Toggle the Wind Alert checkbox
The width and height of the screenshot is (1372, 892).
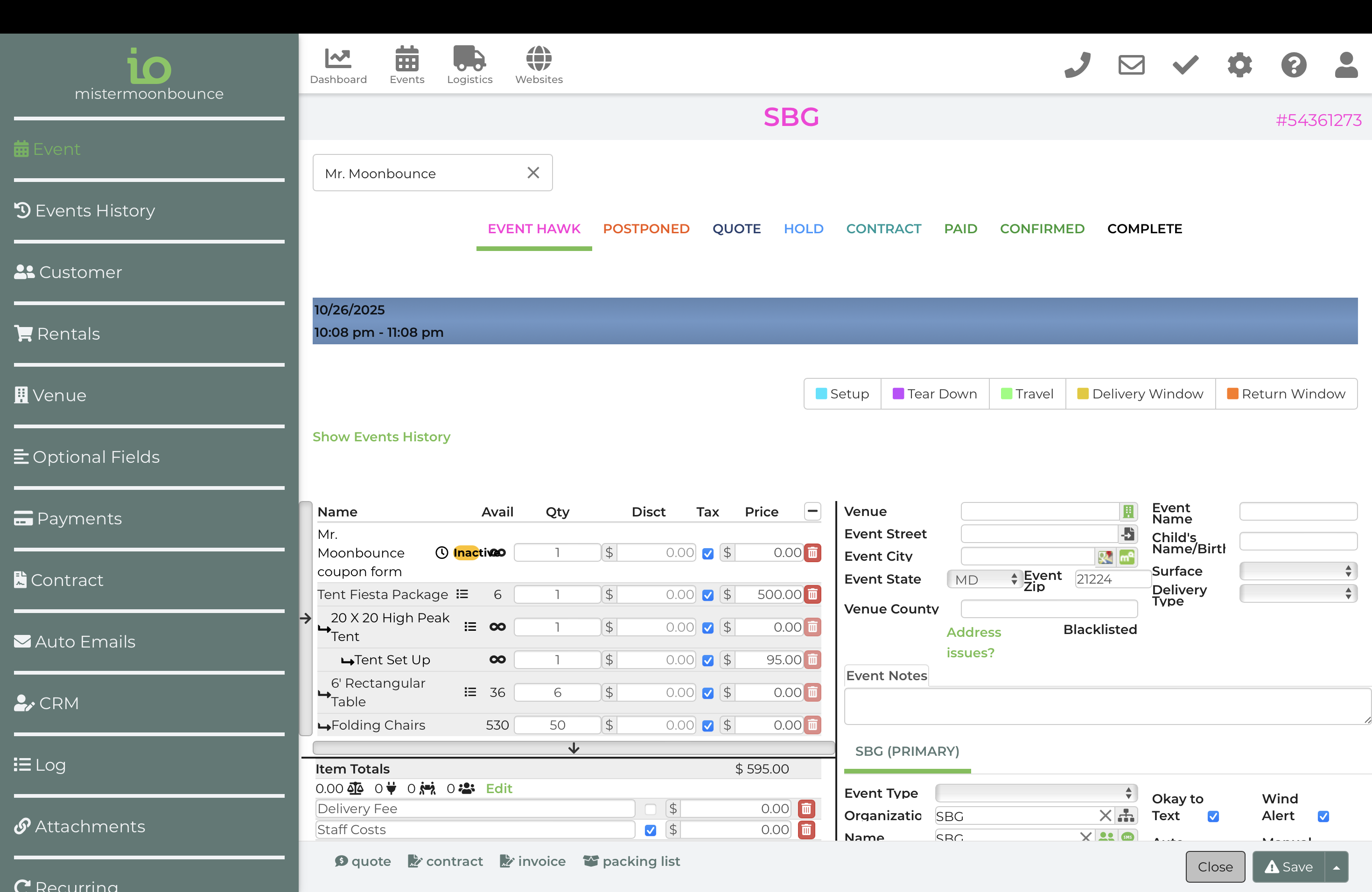coord(1323,816)
